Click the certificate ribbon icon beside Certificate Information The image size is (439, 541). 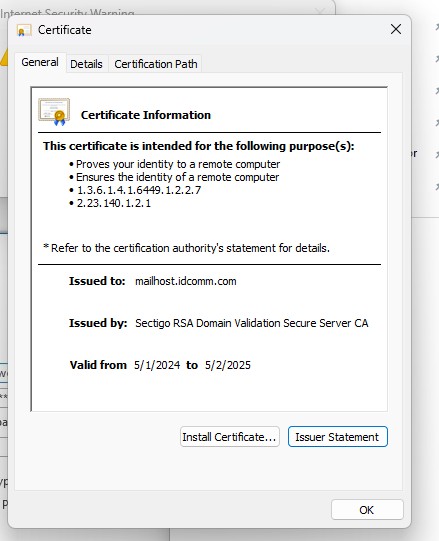point(54,112)
